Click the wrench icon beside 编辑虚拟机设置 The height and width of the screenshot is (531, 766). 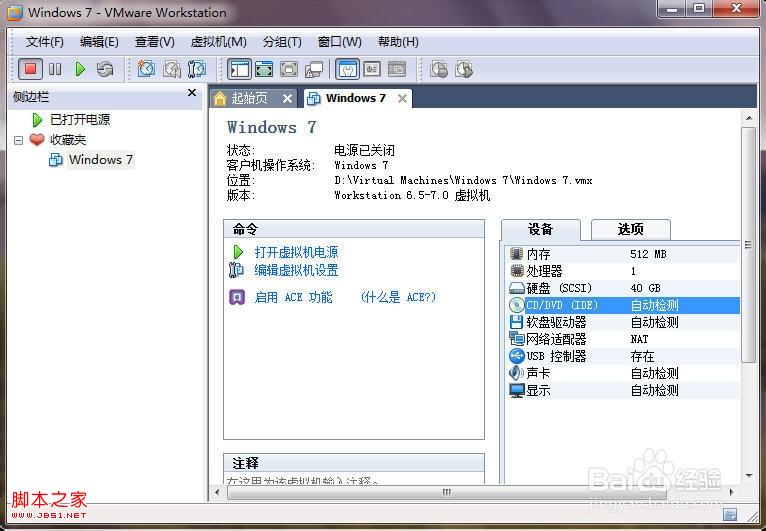pyautogui.click(x=236, y=270)
